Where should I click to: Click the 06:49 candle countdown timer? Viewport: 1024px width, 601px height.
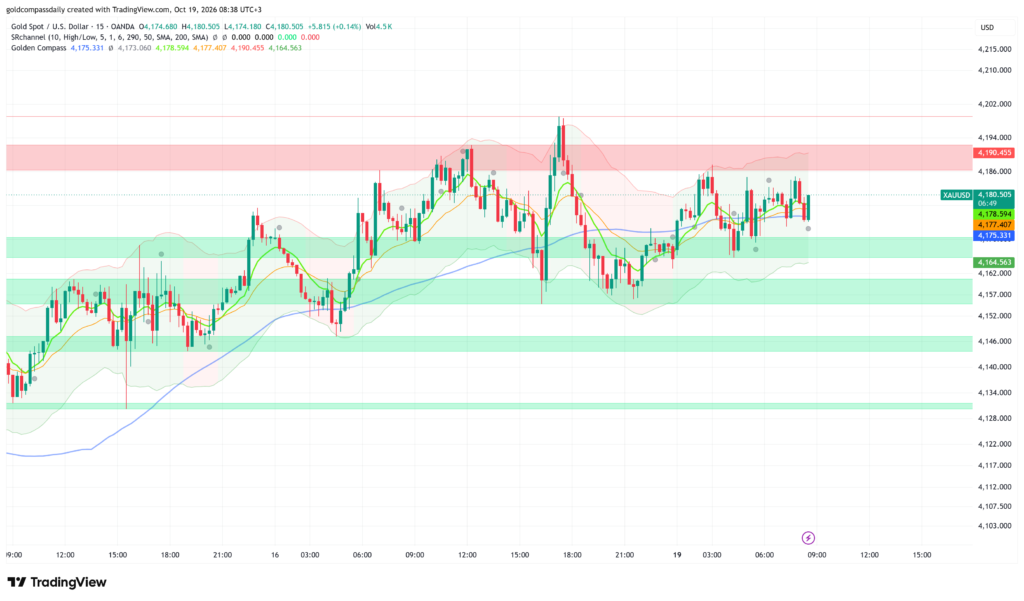(x=987, y=203)
